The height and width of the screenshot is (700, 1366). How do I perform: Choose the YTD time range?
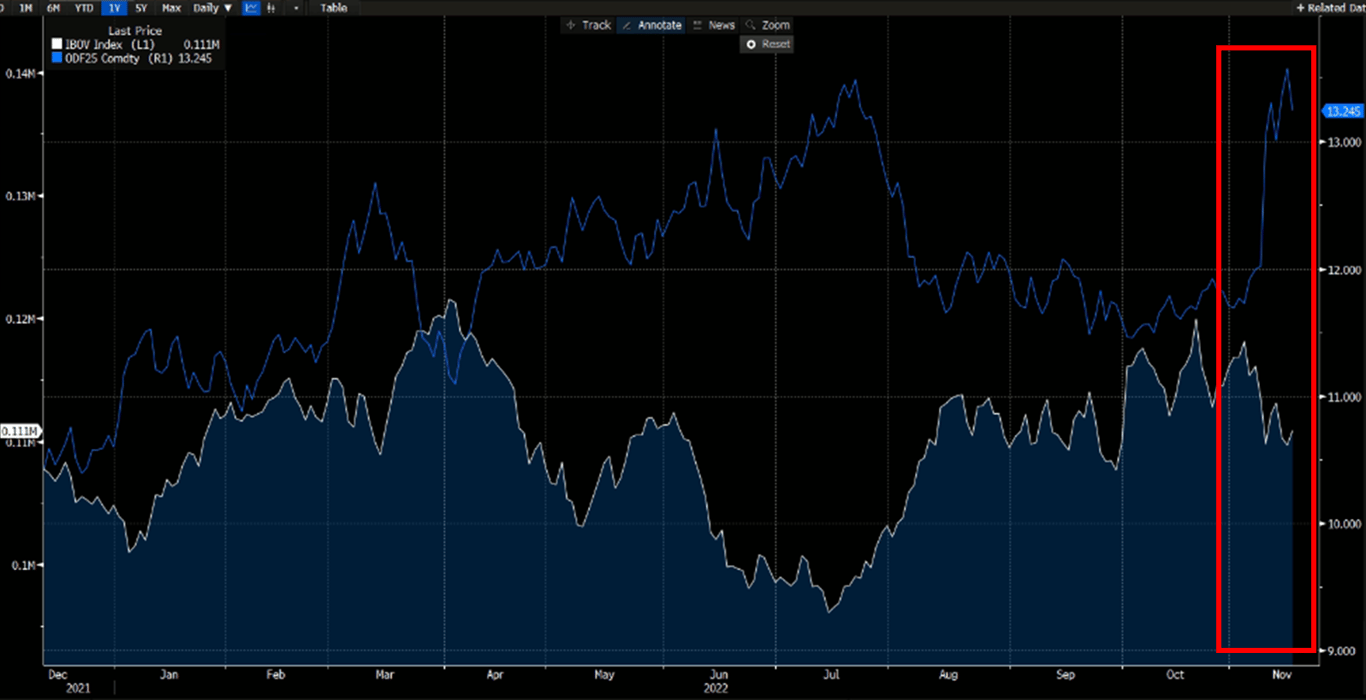tap(84, 8)
